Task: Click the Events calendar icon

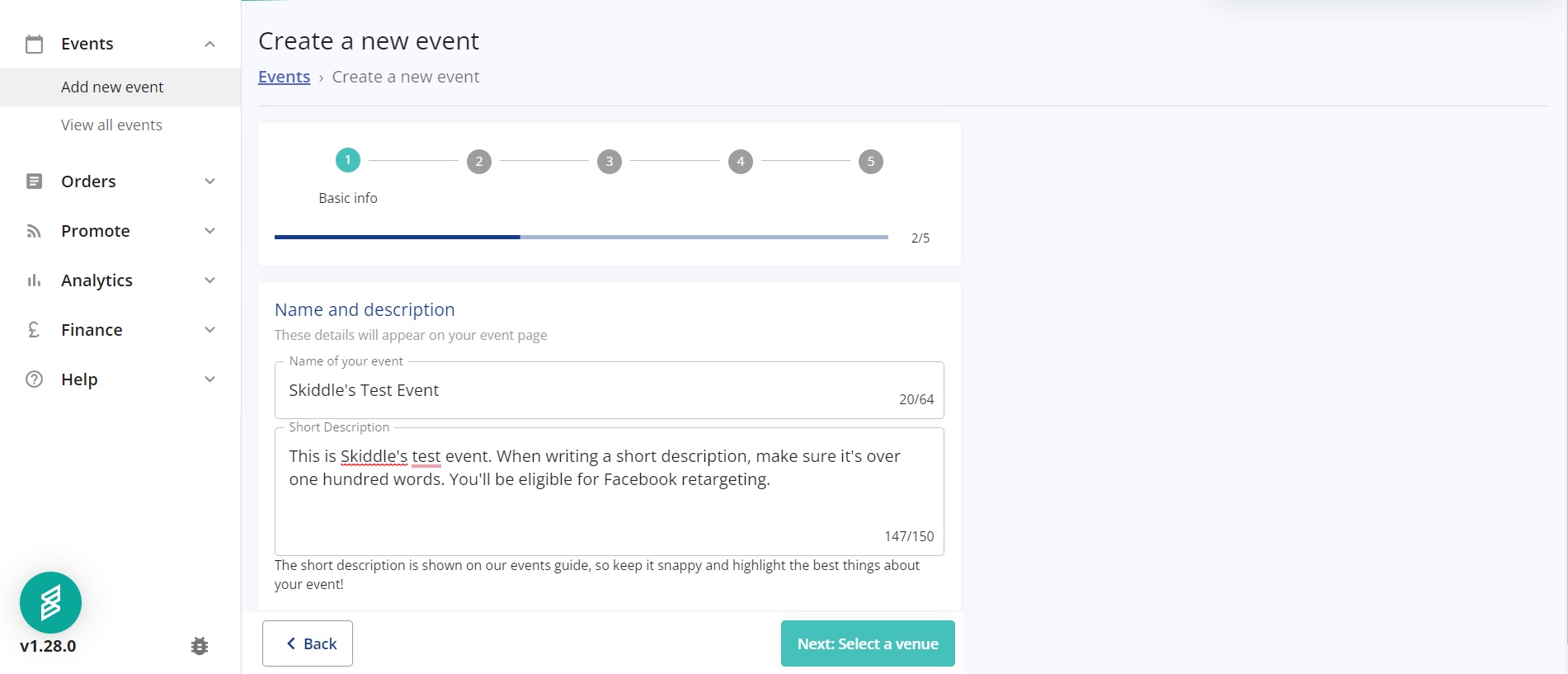Action: coord(34,44)
